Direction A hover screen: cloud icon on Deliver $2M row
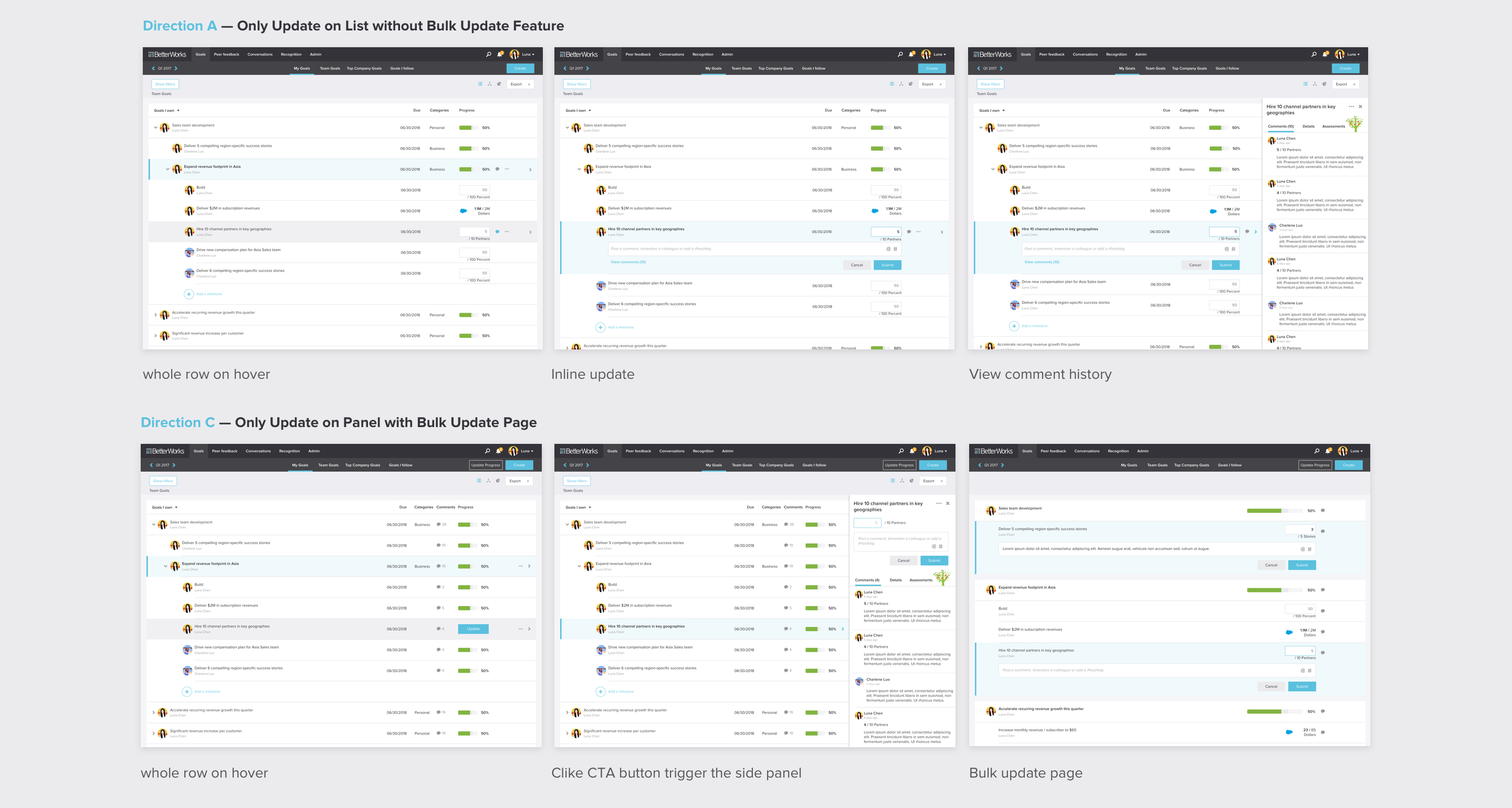The height and width of the screenshot is (808, 1512). click(463, 210)
